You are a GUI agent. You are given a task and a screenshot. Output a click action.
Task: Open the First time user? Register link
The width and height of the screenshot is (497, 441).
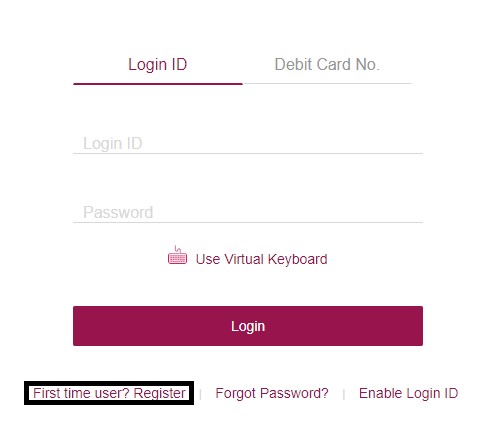click(x=109, y=393)
